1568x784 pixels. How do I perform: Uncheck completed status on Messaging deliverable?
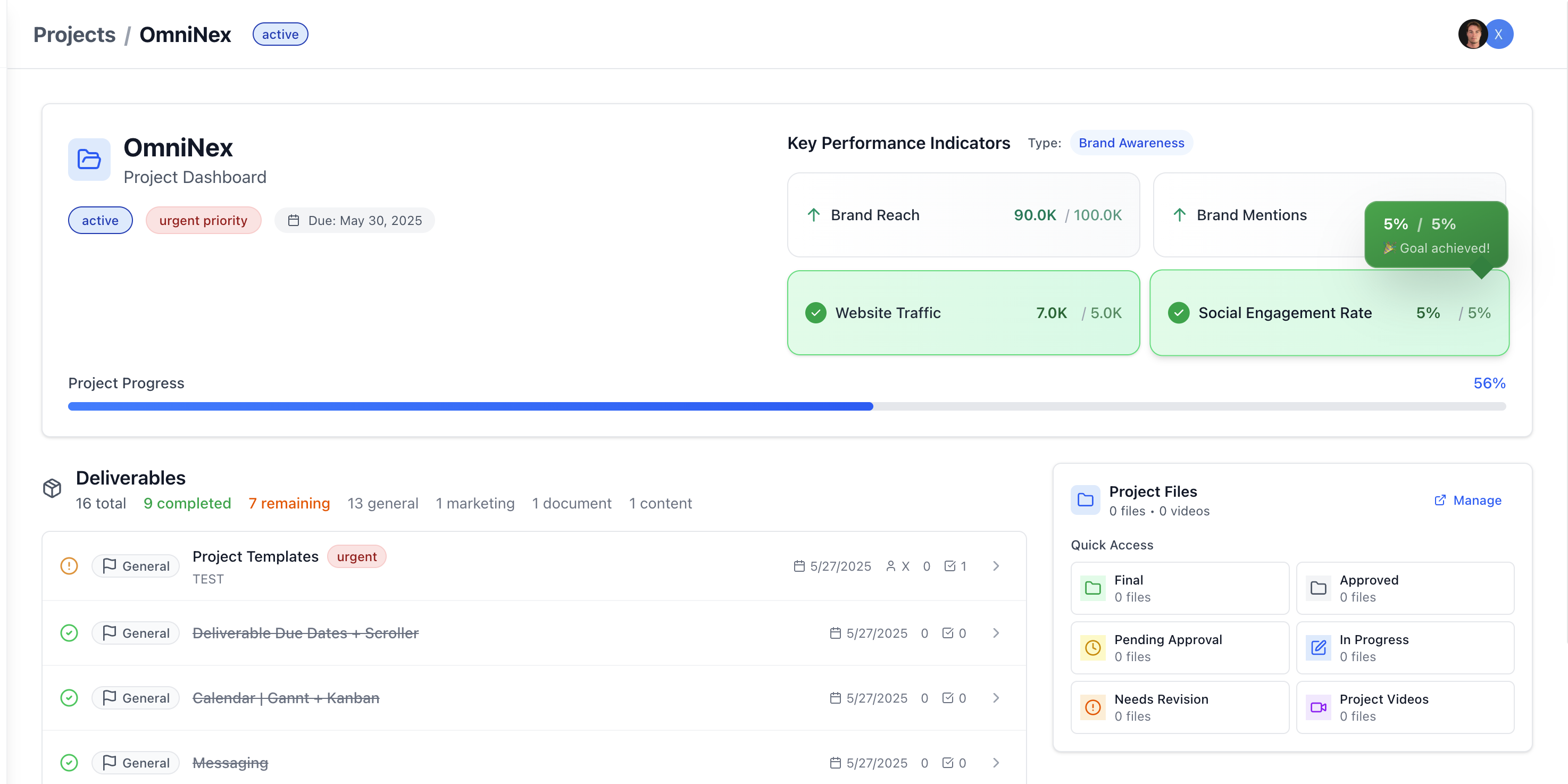pos(69,762)
